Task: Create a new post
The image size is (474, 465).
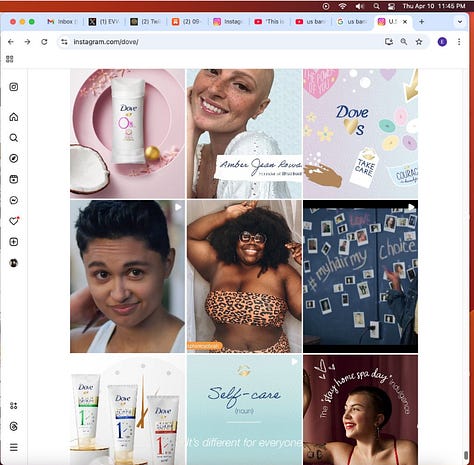Action: tap(14, 242)
